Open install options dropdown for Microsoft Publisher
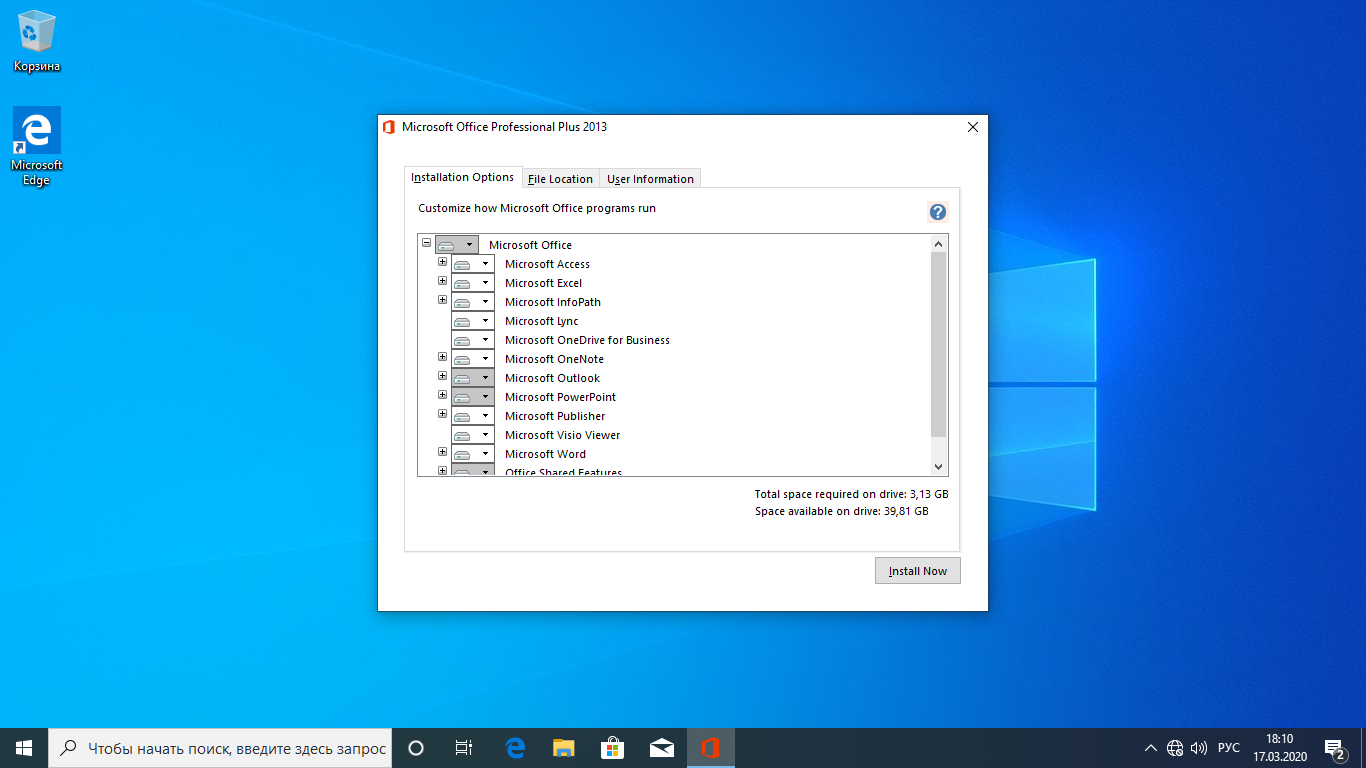Screen dimensions: 1366x768 coord(473,416)
